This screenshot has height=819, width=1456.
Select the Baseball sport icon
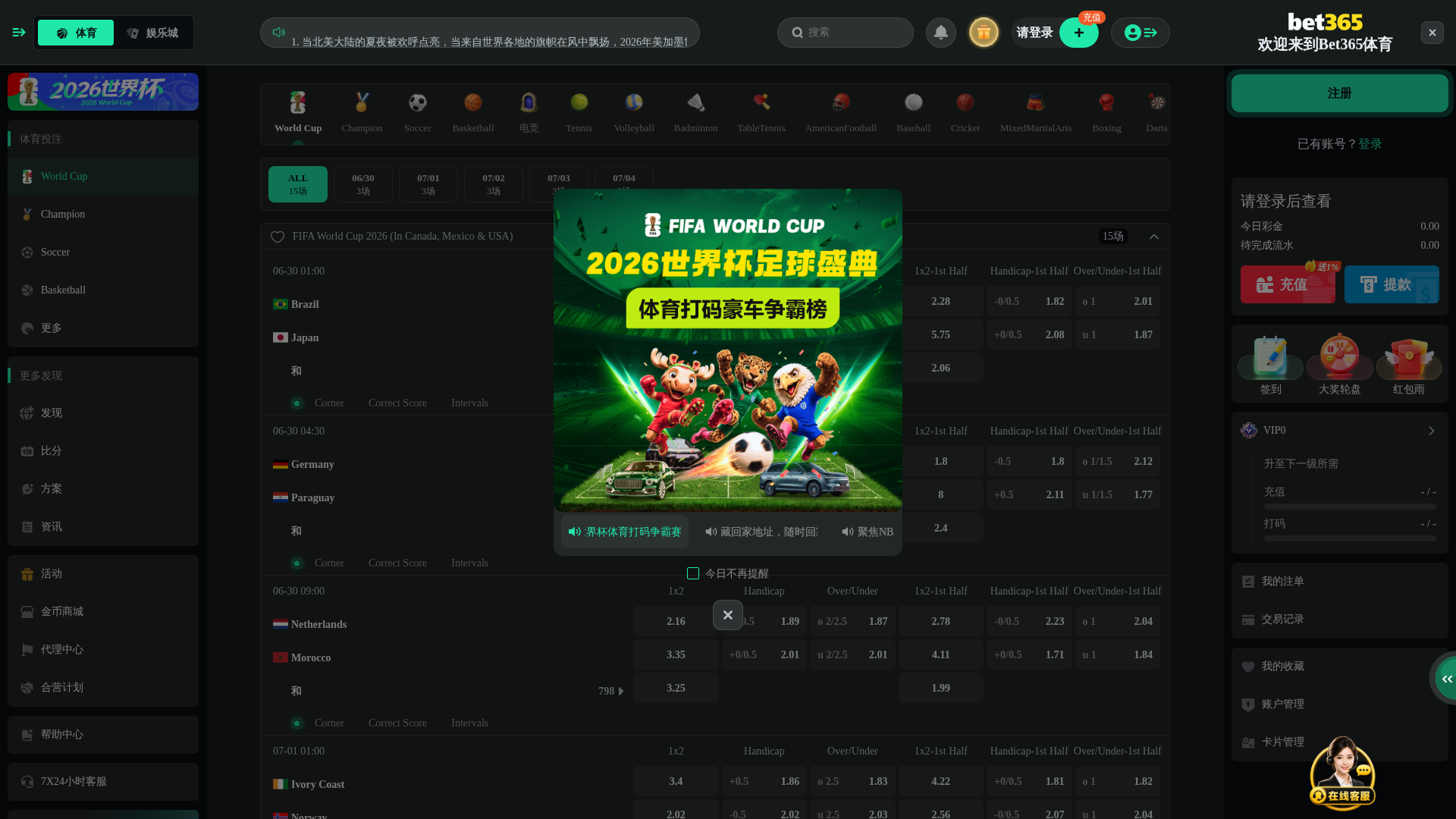(x=913, y=102)
